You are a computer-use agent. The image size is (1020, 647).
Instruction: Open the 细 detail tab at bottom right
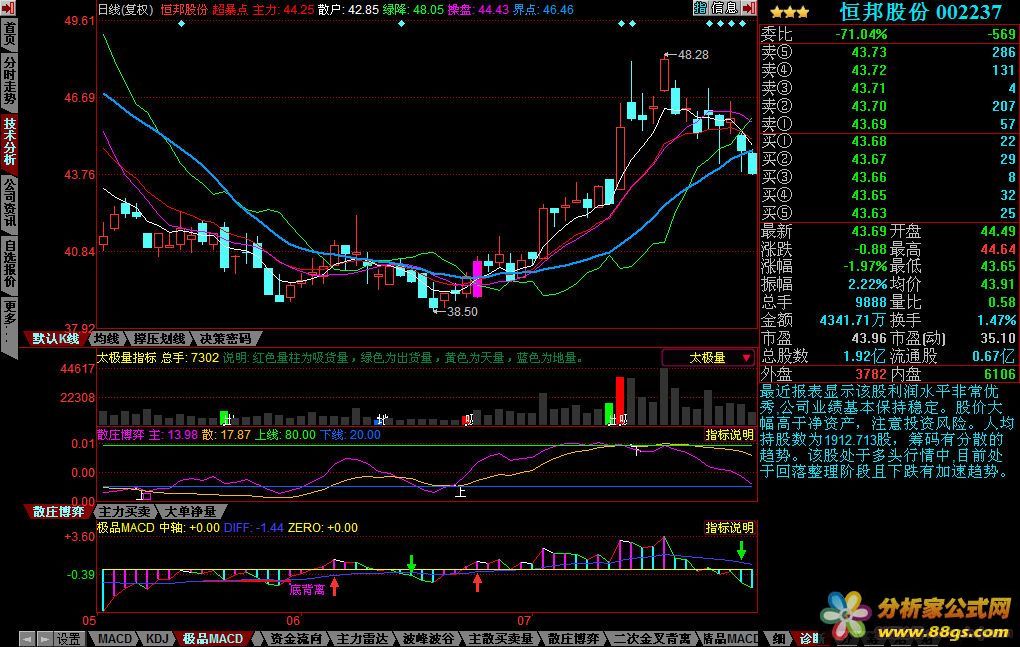point(778,639)
